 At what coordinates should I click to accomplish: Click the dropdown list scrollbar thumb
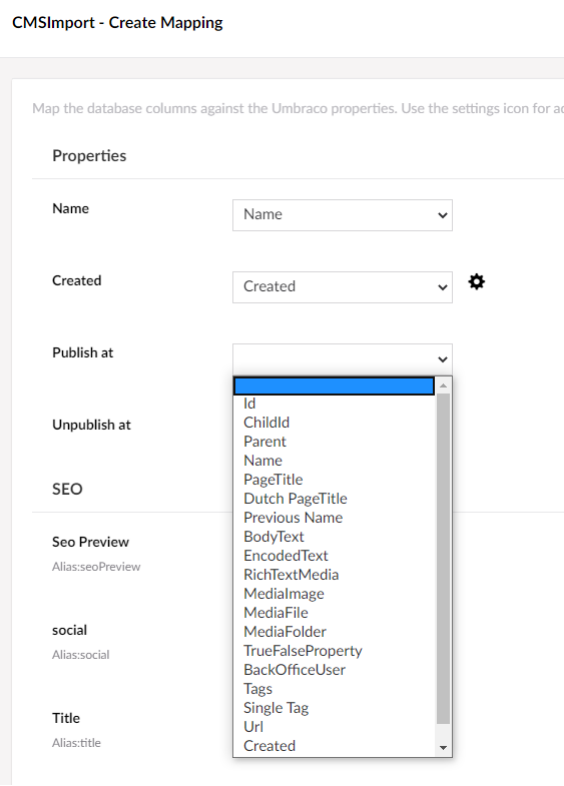click(443, 558)
